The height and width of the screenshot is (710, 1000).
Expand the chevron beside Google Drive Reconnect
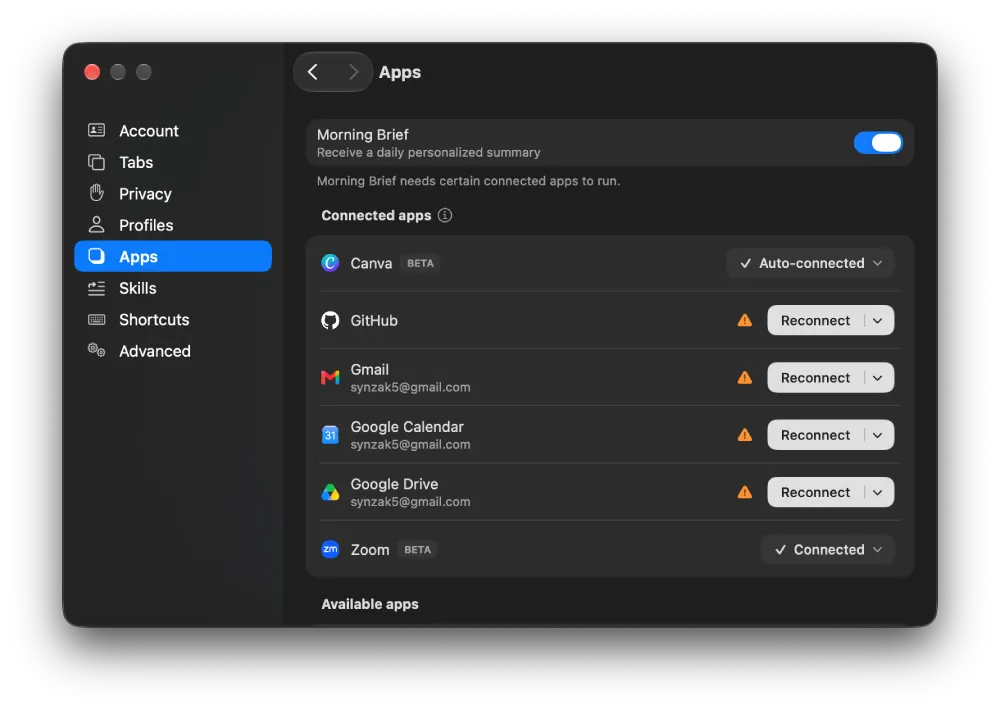(878, 492)
